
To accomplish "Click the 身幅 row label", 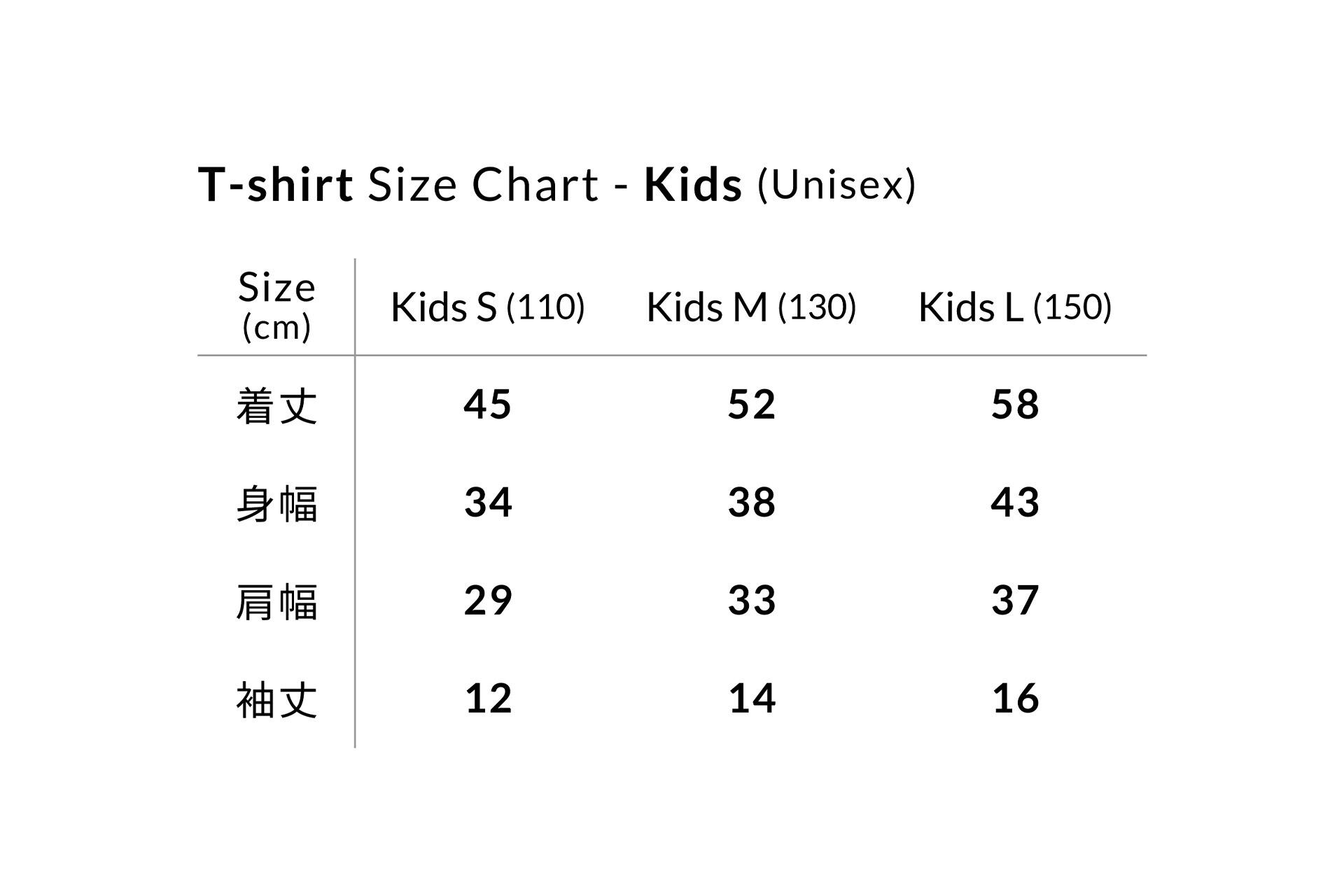I will pyautogui.click(x=276, y=503).
